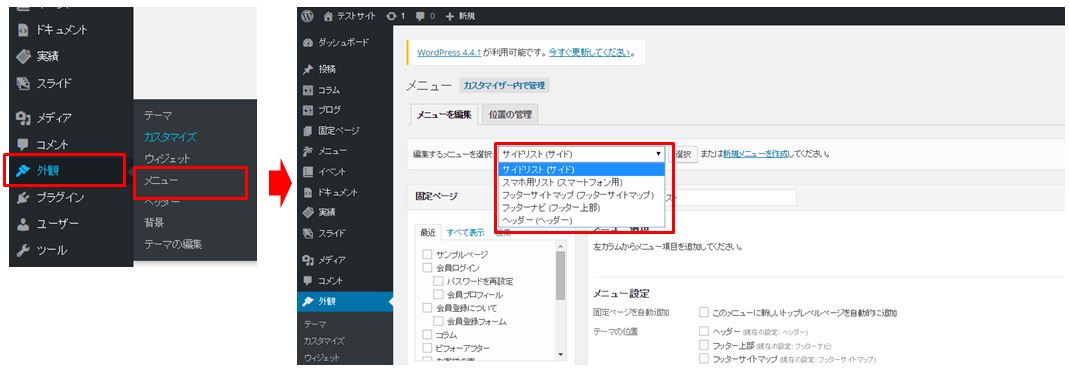This screenshot has height=374, width=1069.
Task: Tick the 会員ログイン checkbox
Action: (x=427, y=268)
